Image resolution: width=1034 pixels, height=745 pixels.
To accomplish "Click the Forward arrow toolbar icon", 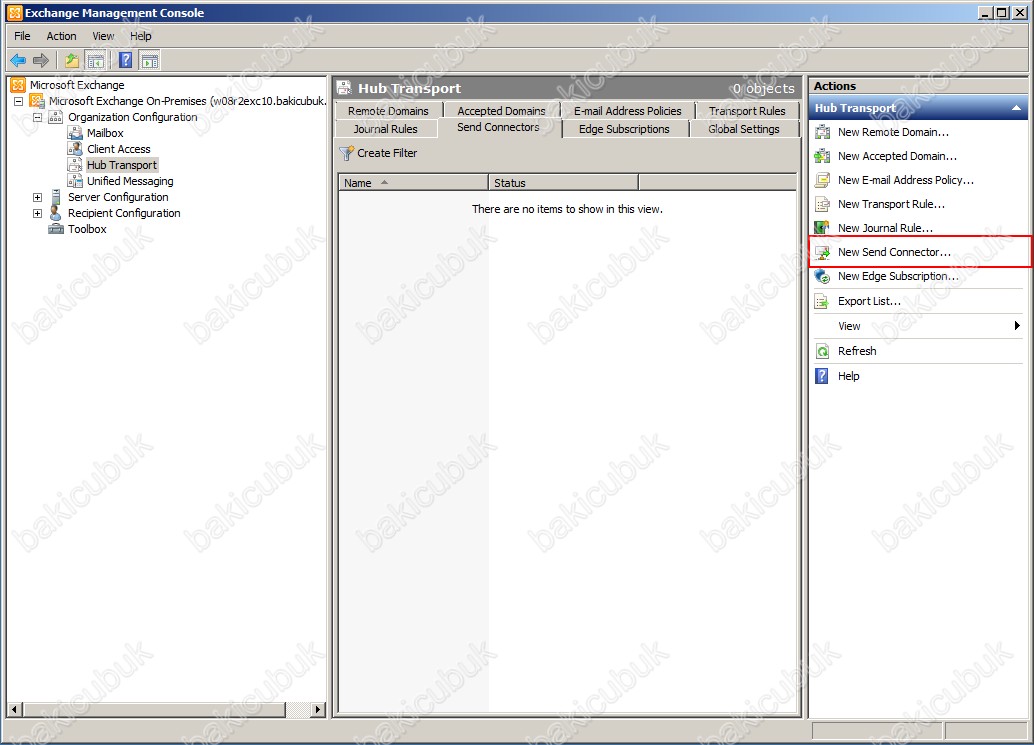I will point(41,61).
